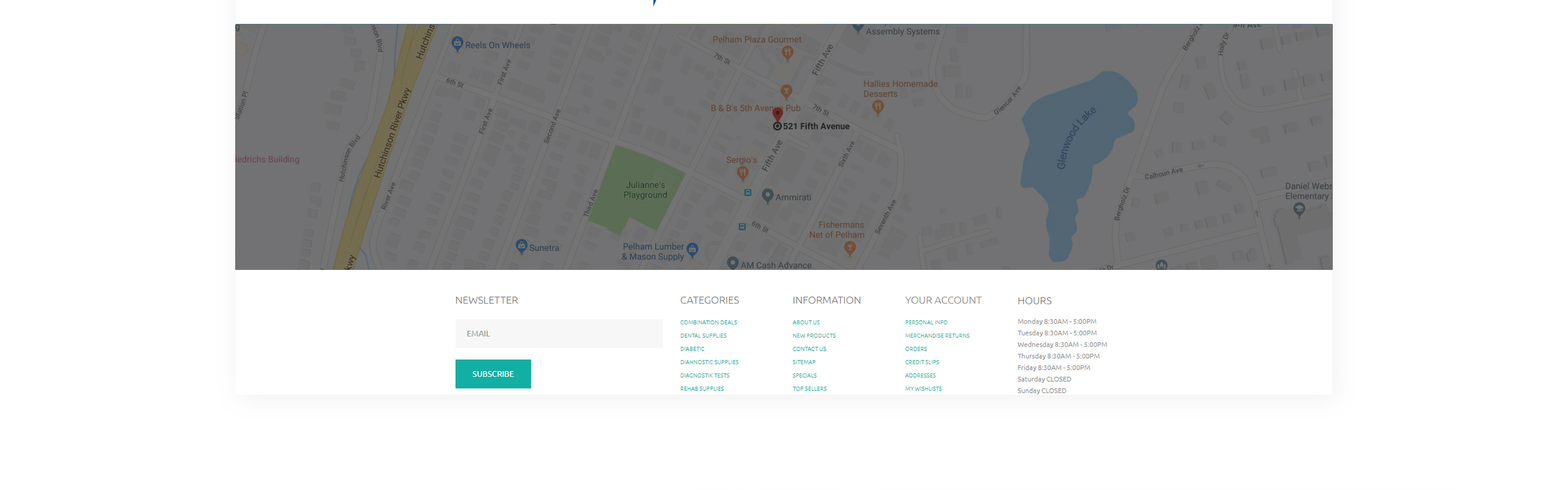The height and width of the screenshot is (489, 1568).
Task: Open the New Products link
Action: (x=813, y=335)
